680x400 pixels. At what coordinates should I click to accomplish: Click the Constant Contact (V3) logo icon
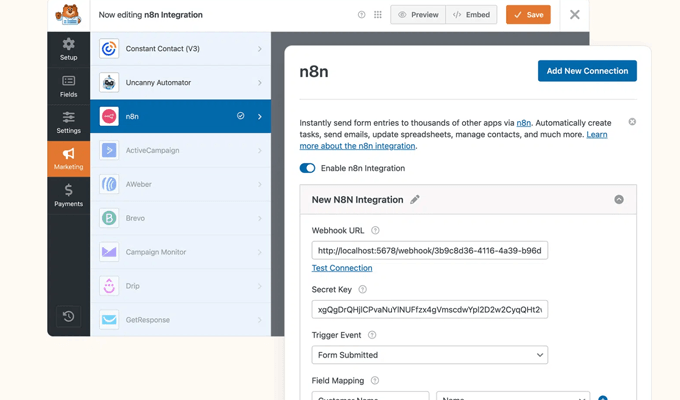(109, 49)
